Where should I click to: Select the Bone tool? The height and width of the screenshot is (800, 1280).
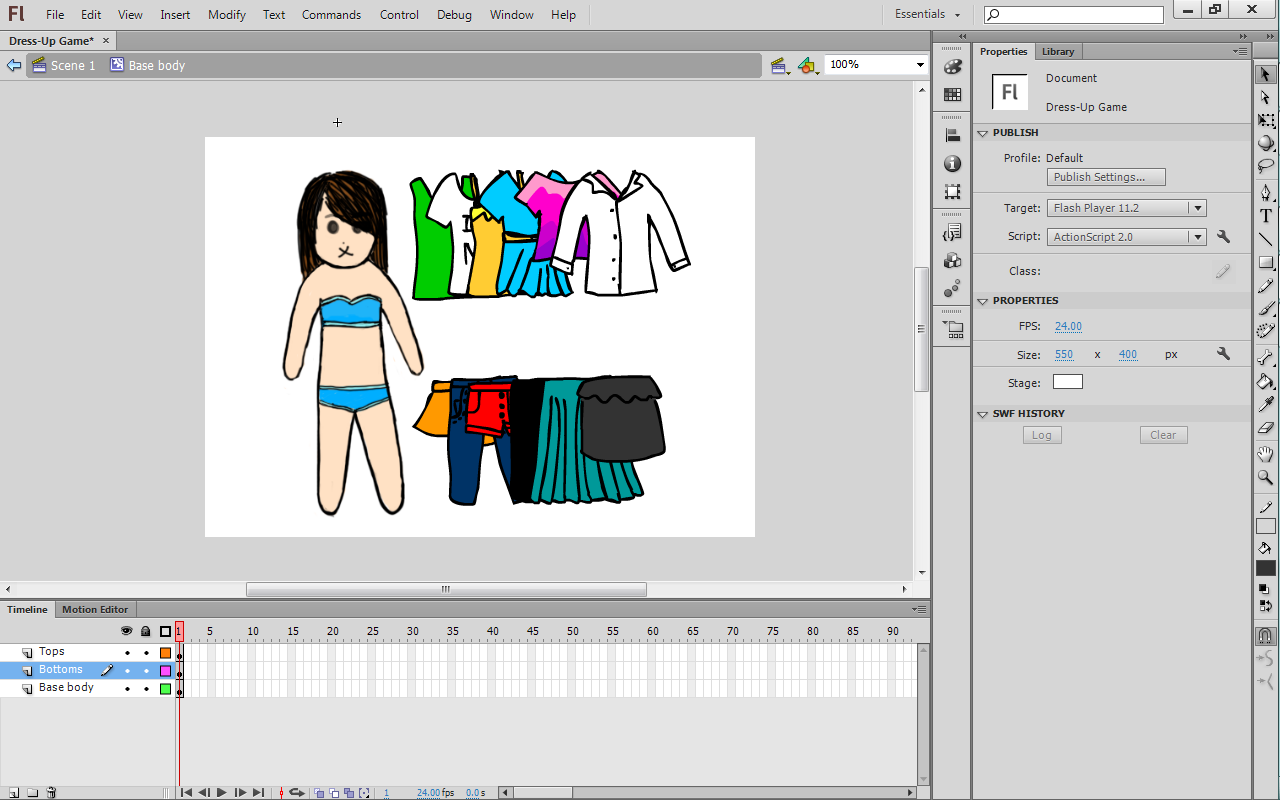pyautogui.click(x=1266, y=358)
